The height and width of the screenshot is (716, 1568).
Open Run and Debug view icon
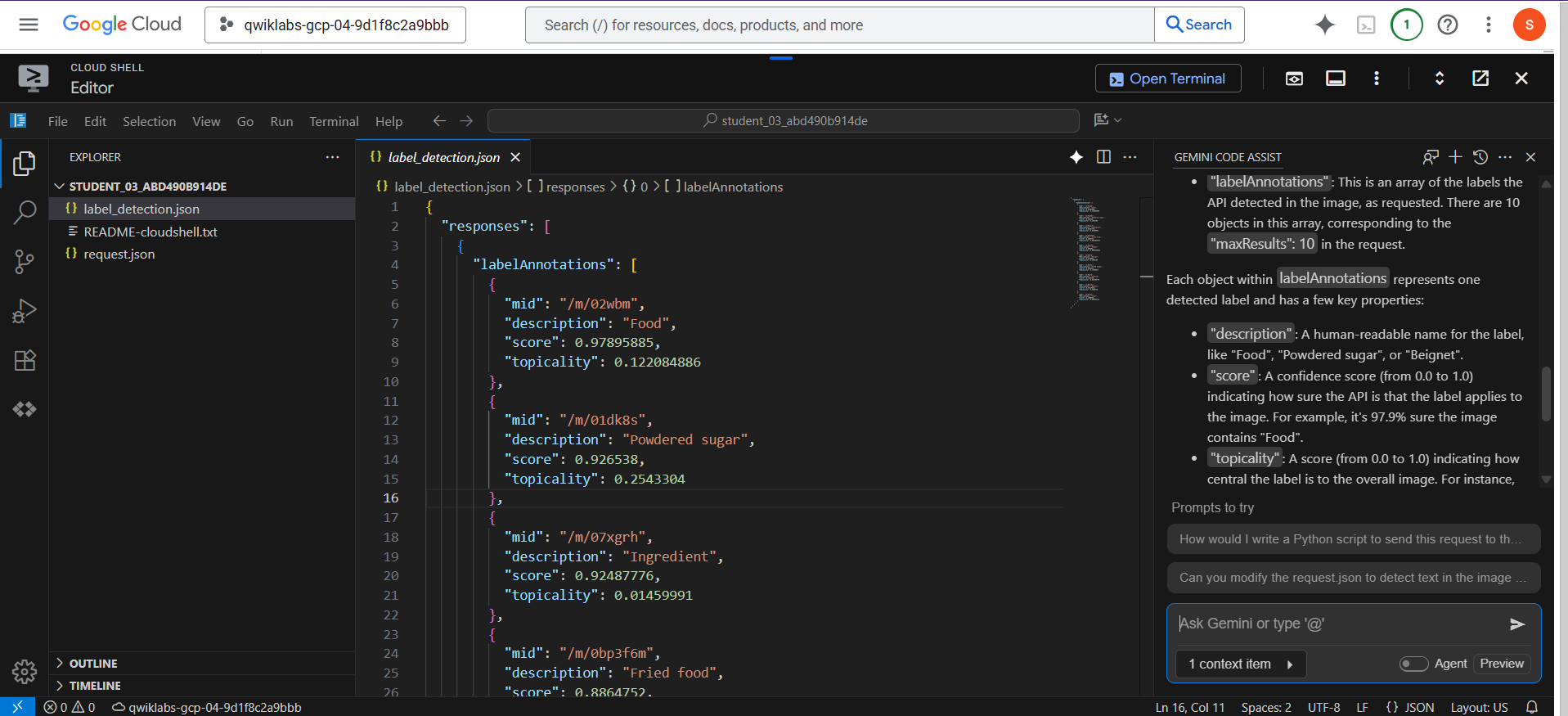click(25, 311)
